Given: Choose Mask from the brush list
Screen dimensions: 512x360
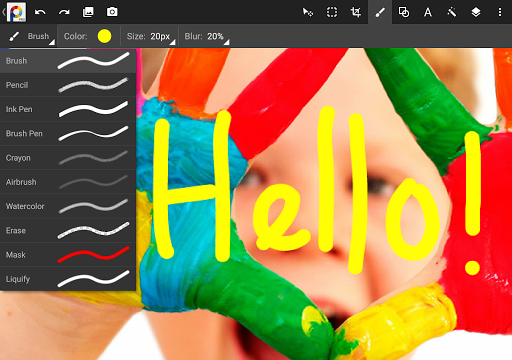Looking at the screenshot, I should click(68, 255).
